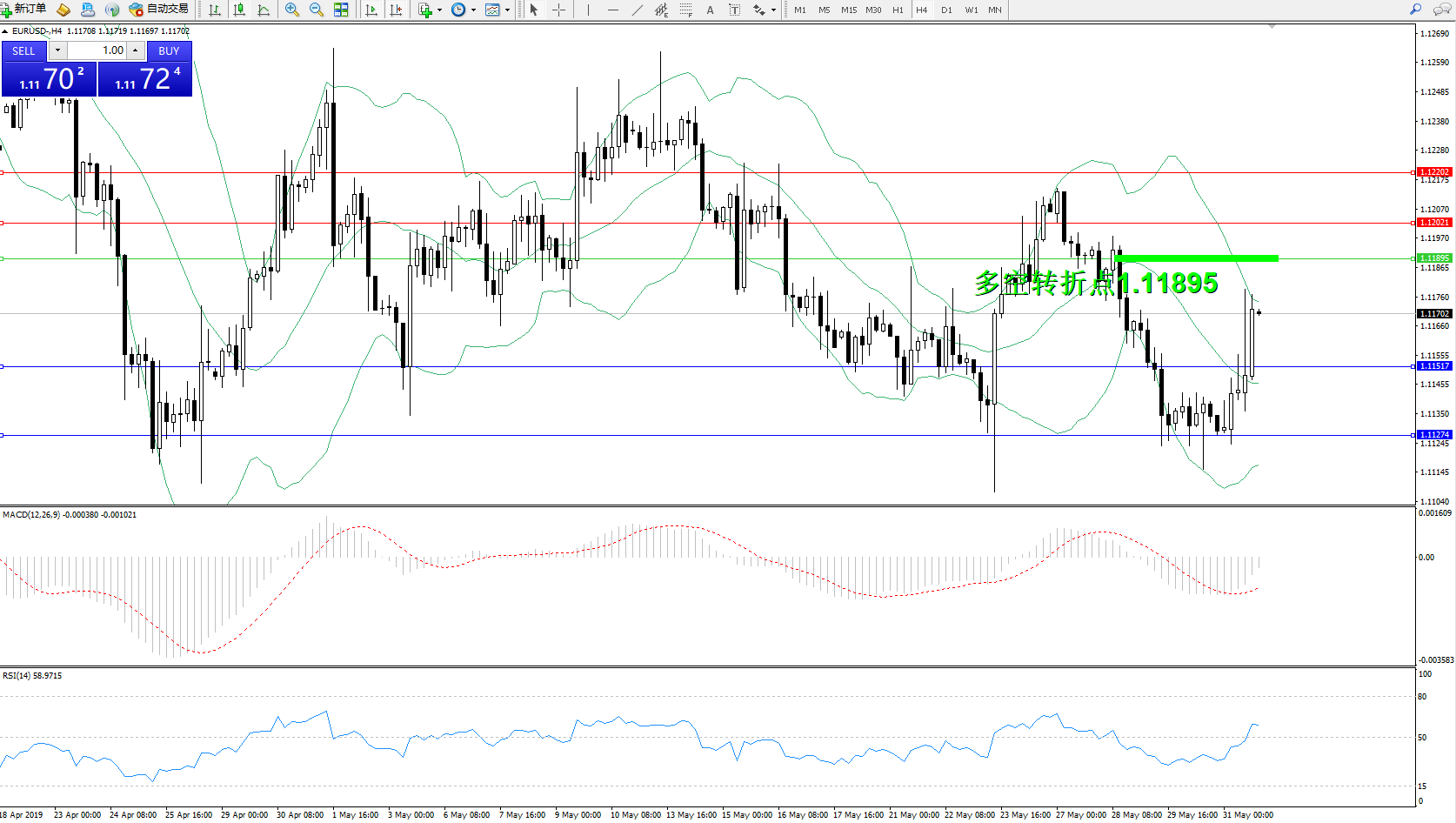This screenshot has height=823, width=1456.
Task: Open the tile windows layout icon
Action: tap(341, 10)
